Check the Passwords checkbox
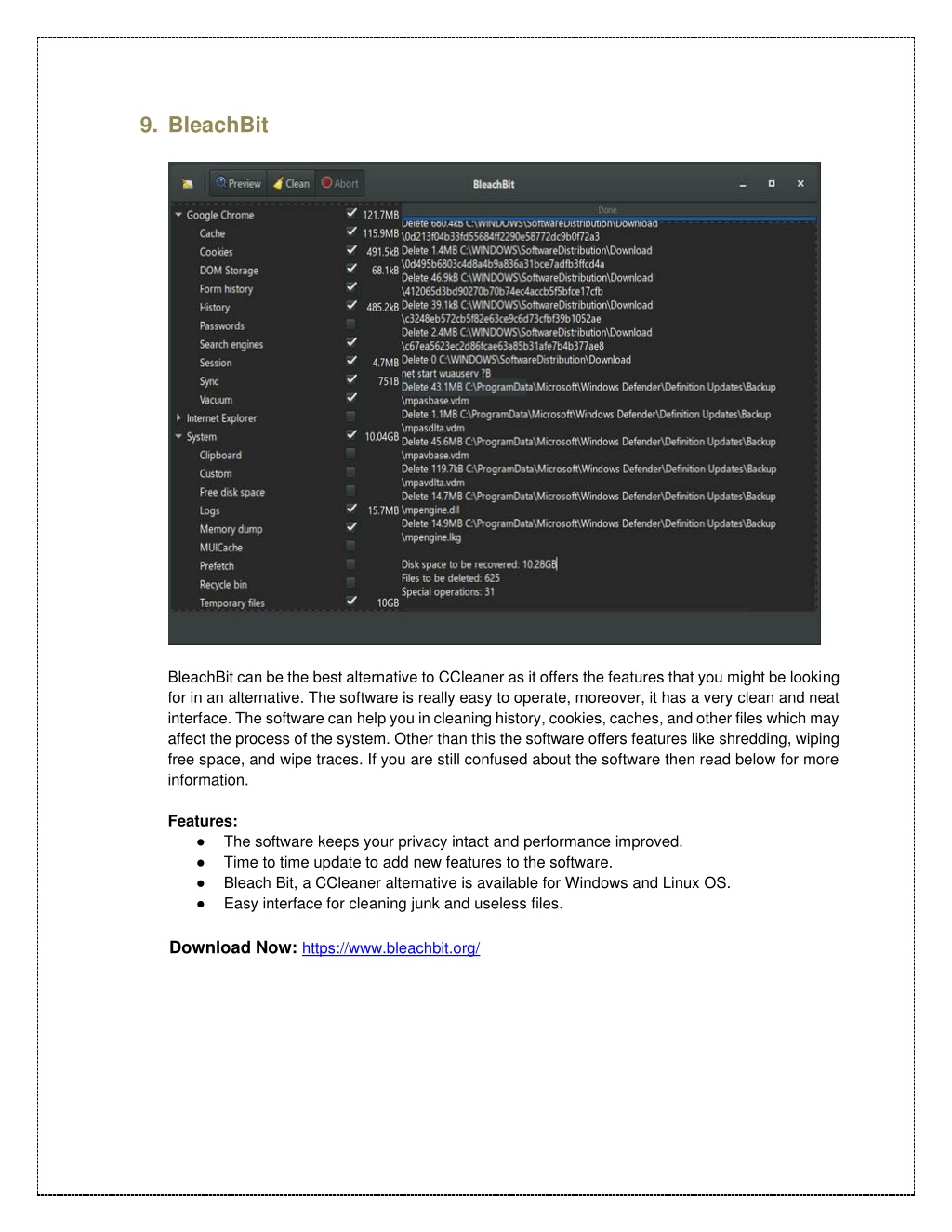952x1232 pixels. click(351, 325)
